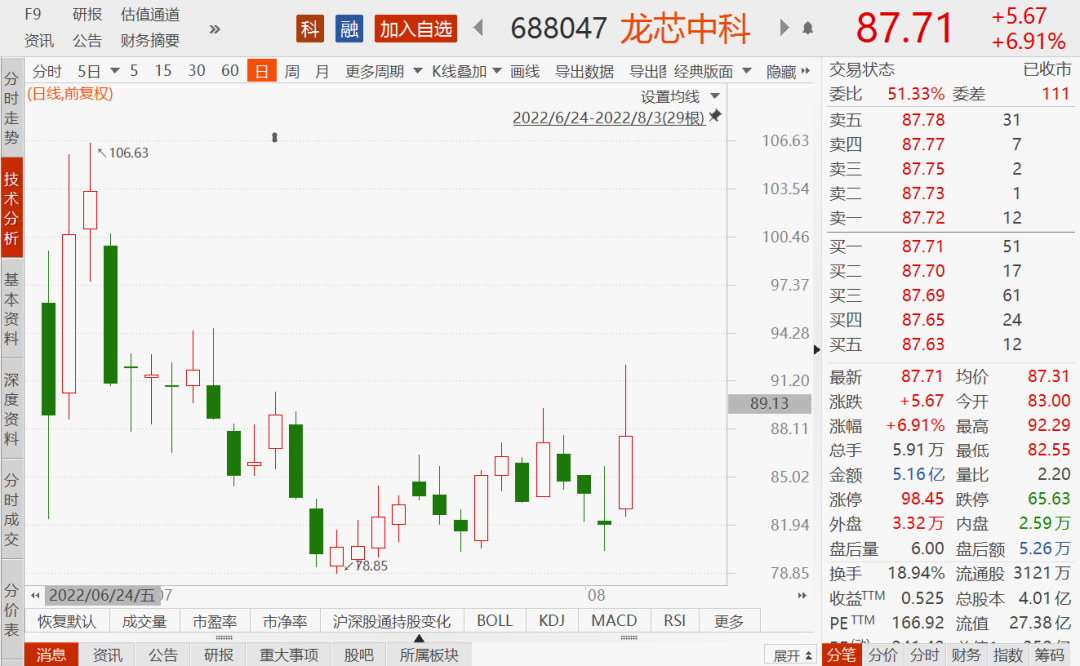Click the pin icon beside date range

pyautogui.click(x=716, y=116)
